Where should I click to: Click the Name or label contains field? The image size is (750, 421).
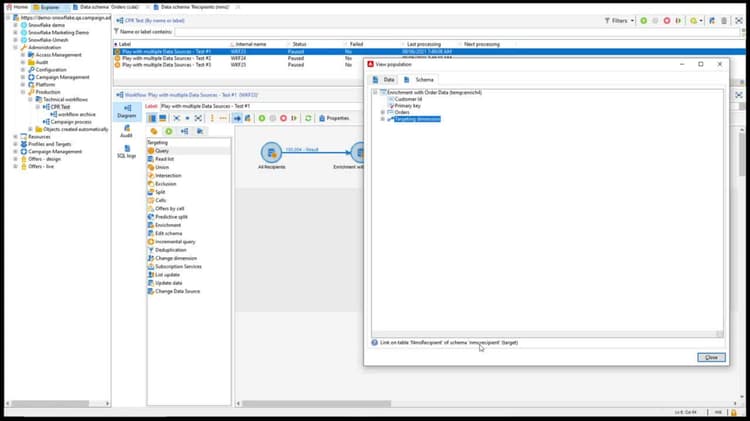(x=458, y=32)
